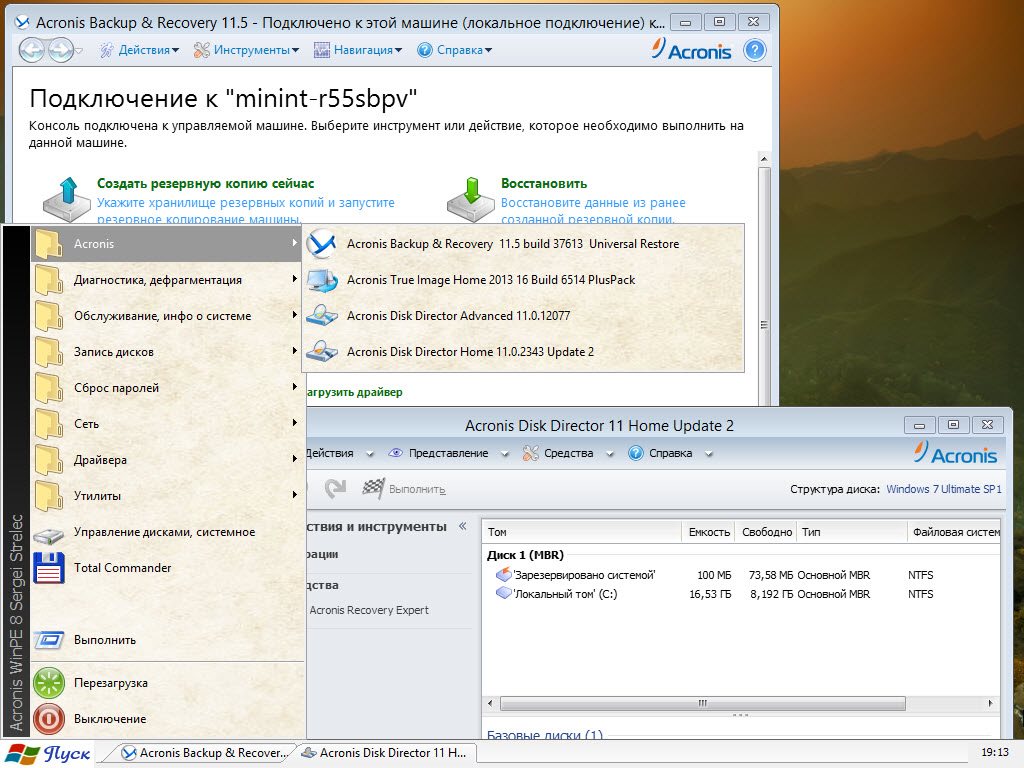Screen dimensions: 1024x768
Task: Open Диагностика, дефрагментация folder
Action: point(167,280)
